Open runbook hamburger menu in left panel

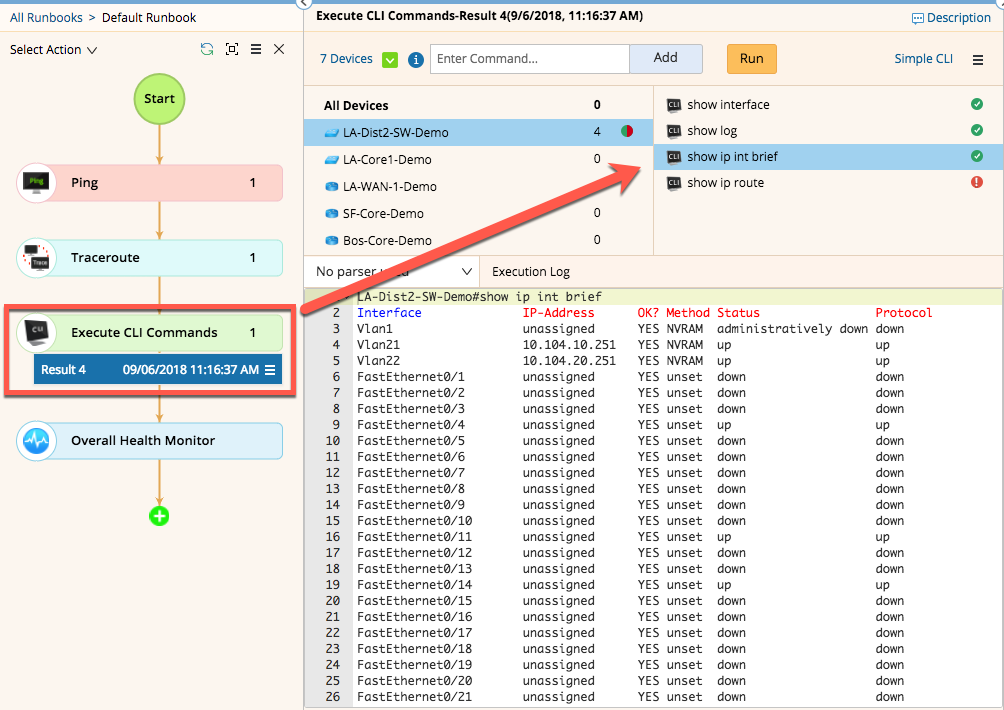click(255, 49)
